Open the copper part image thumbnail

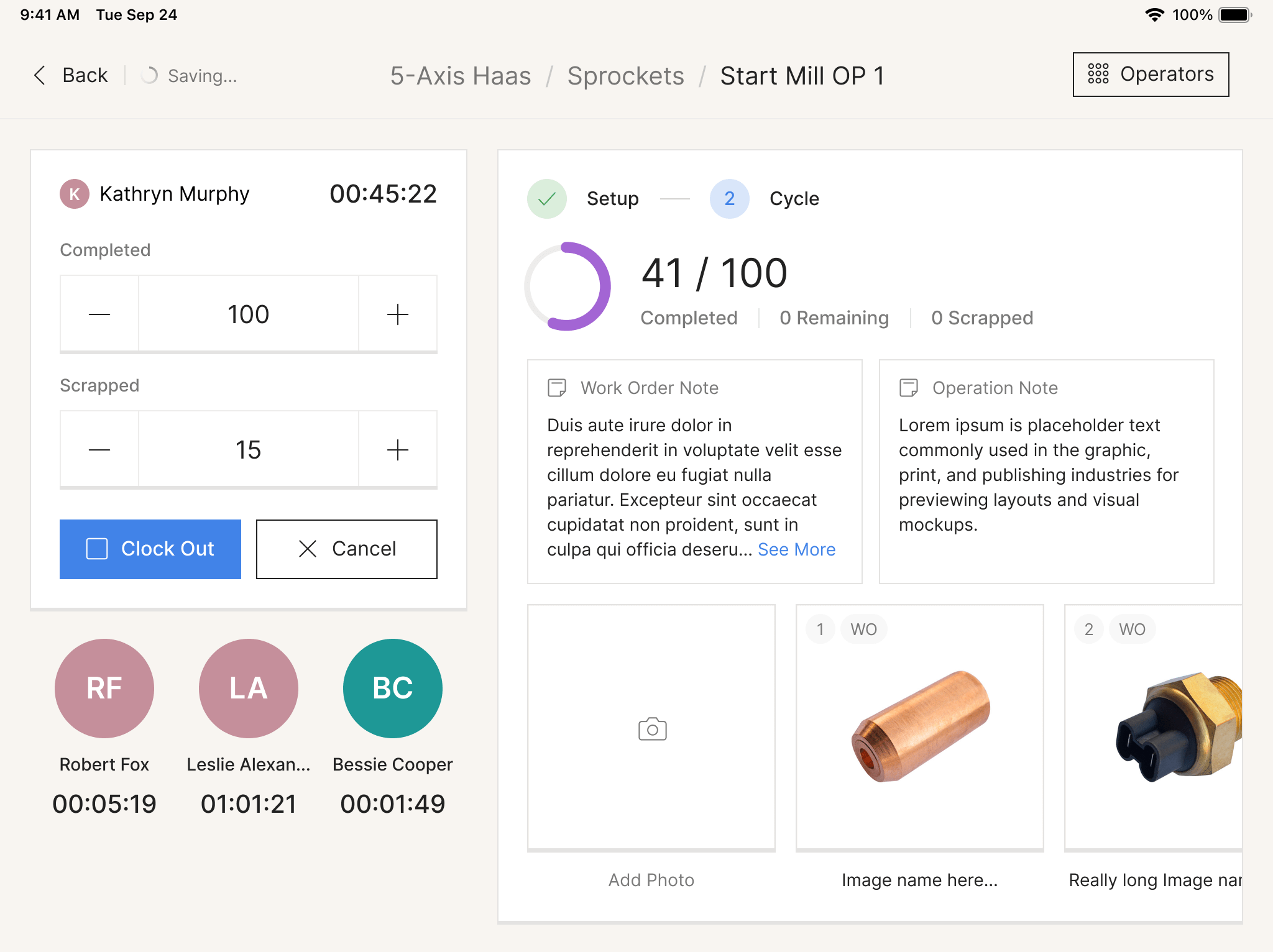(919, 727)
